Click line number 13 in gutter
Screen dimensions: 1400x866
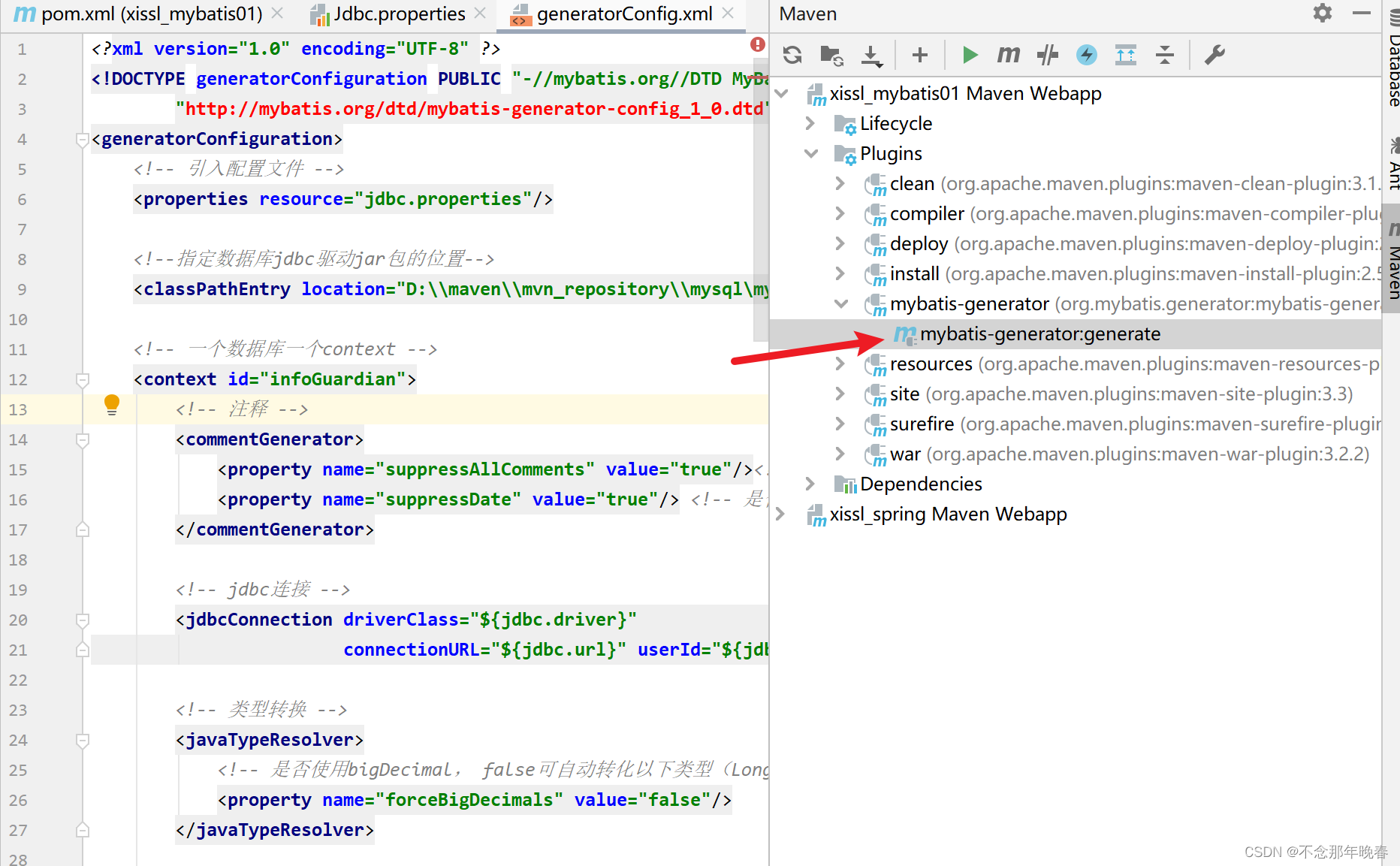click(x=18, y=409)
